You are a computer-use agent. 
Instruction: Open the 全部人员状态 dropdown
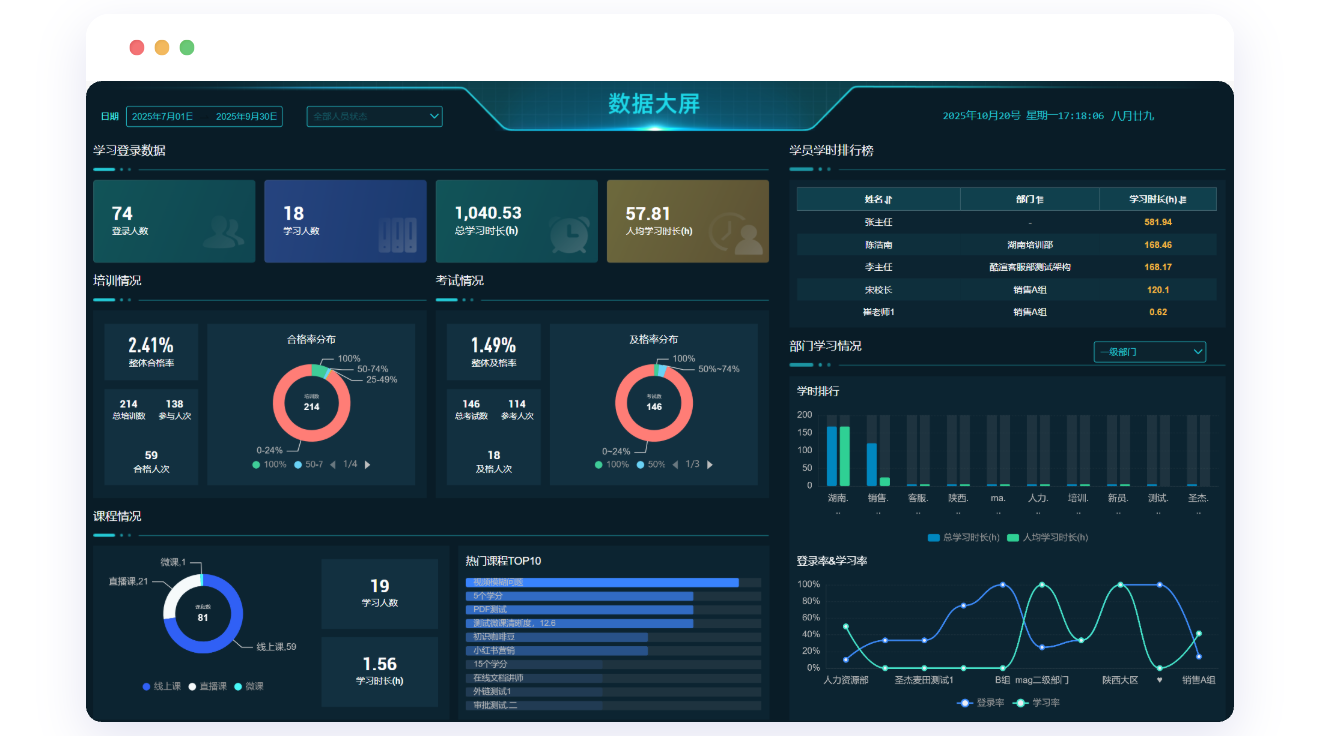pos(374,117)
